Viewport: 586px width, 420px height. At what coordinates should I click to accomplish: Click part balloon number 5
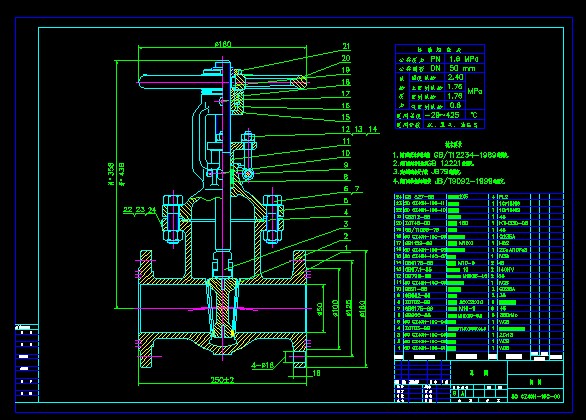pos(346,201)
